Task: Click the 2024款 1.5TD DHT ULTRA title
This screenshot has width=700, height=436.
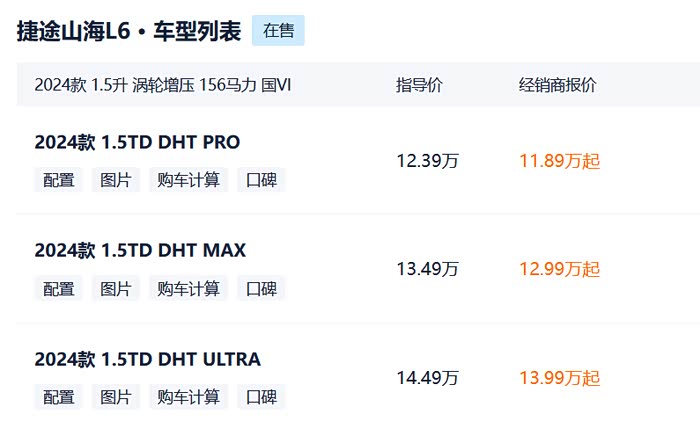Action: (x=147, y=359)
